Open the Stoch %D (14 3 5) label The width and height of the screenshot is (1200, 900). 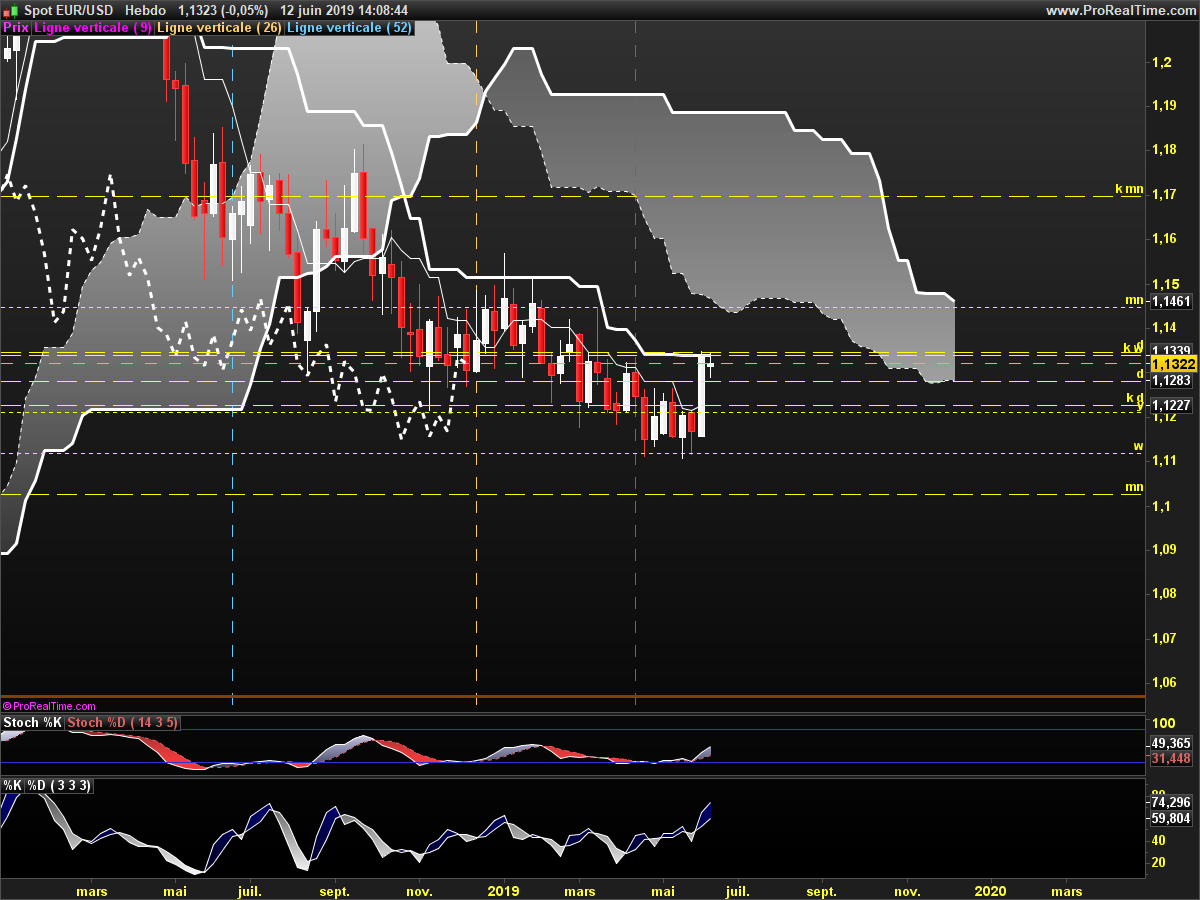[x=123, y=723]
